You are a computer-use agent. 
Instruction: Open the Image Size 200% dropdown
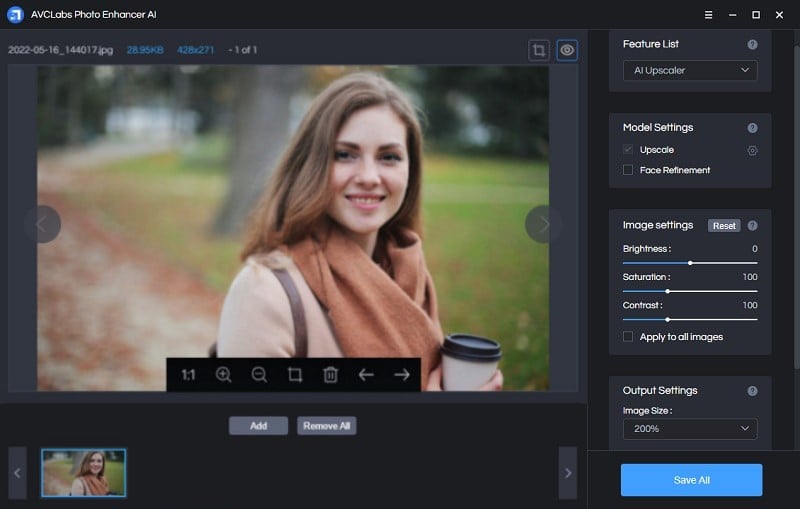(690, 429)
